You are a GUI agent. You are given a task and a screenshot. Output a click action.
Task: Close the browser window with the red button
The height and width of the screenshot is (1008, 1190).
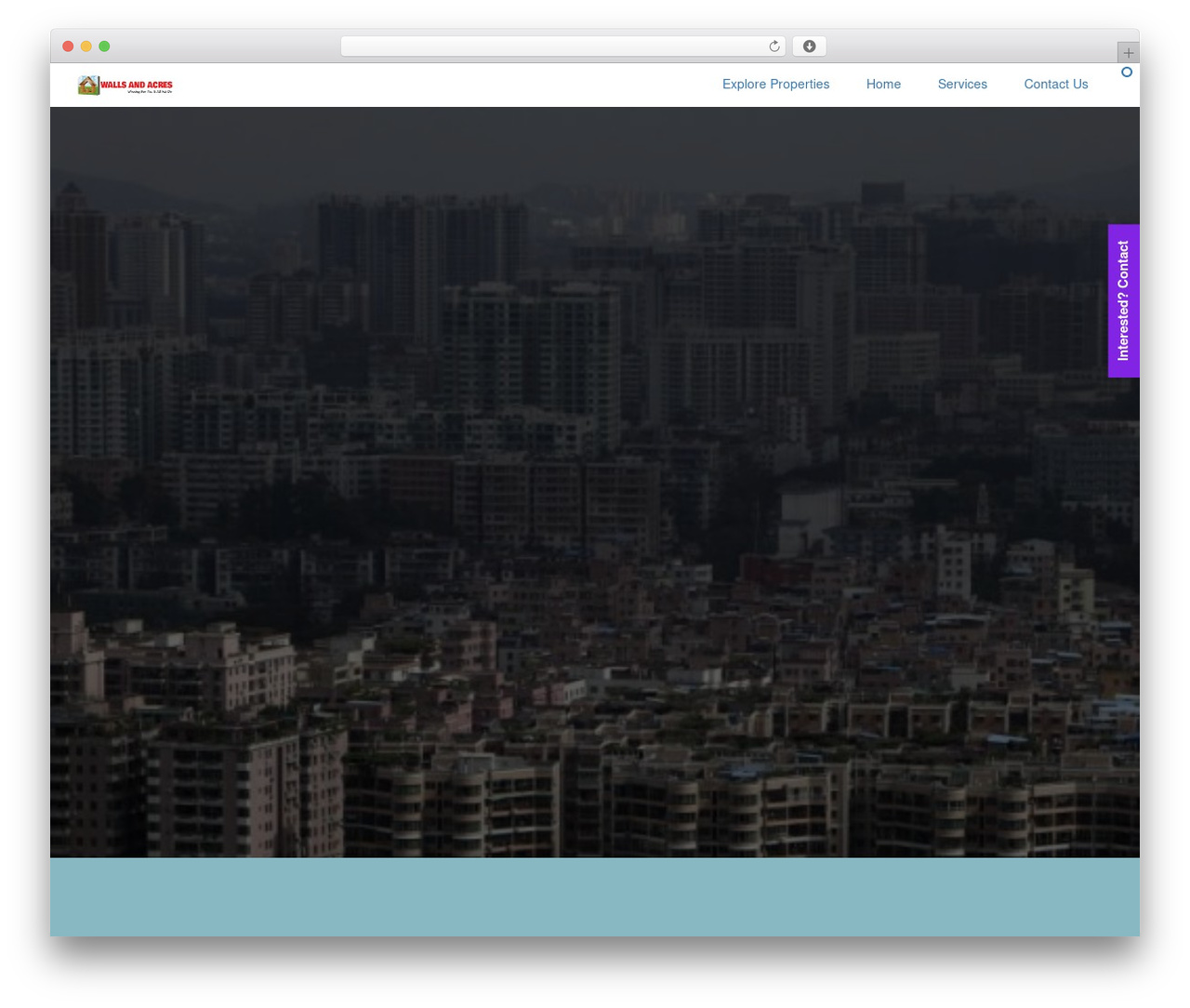pos(68,46)
